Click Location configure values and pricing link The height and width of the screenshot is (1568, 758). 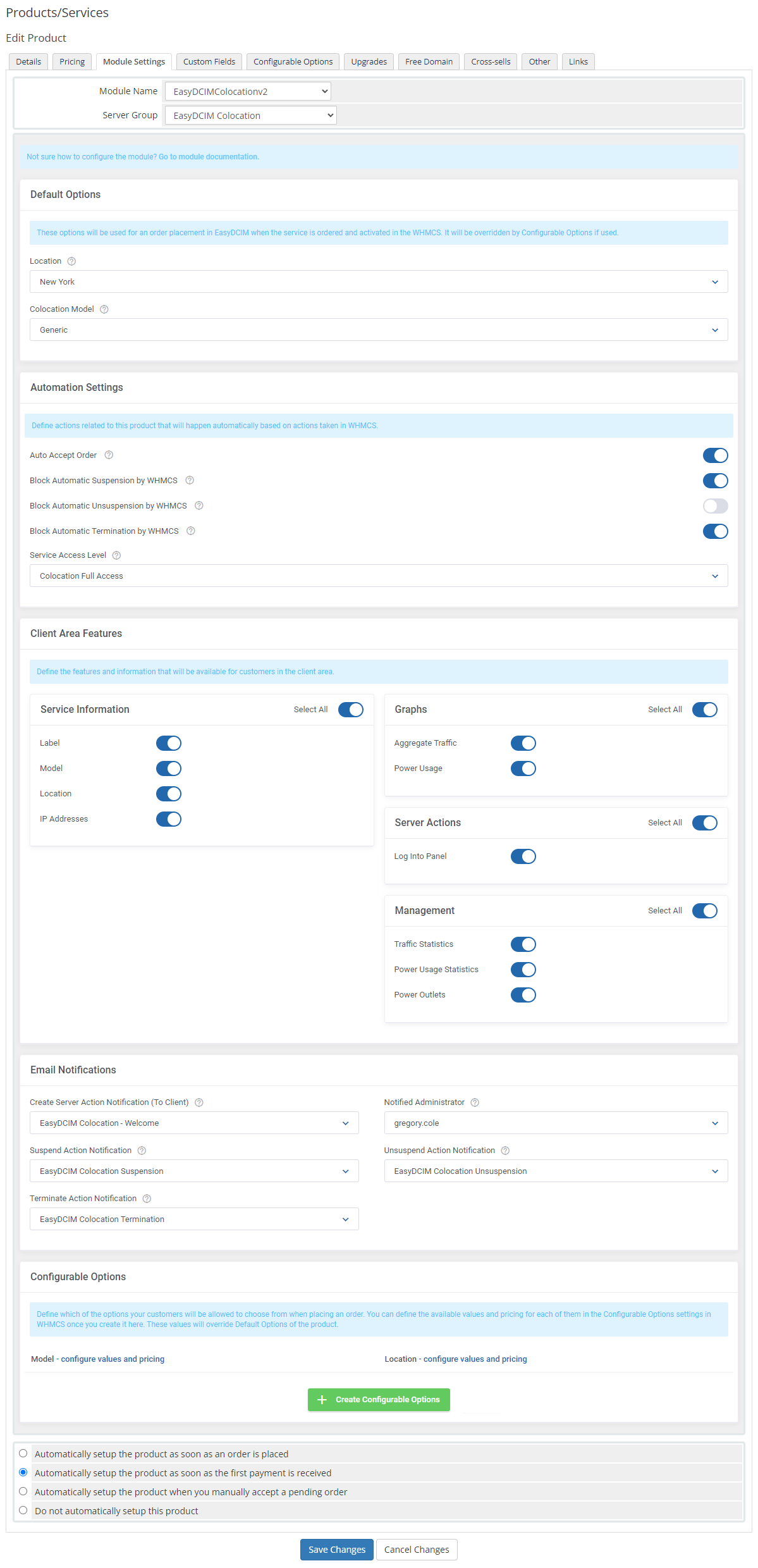[x=475, y=1359]
